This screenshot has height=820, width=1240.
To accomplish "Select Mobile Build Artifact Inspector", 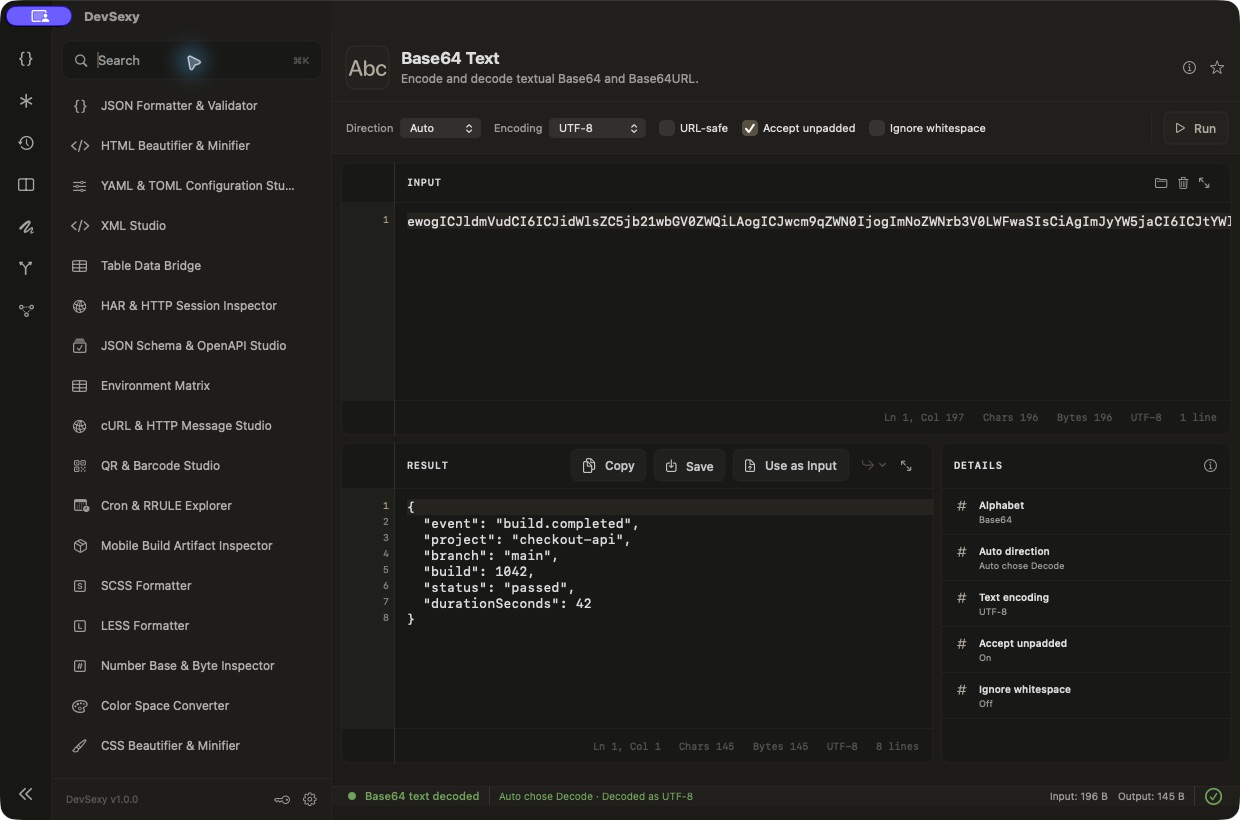I will pyautogui.click(x=191, y=546).
